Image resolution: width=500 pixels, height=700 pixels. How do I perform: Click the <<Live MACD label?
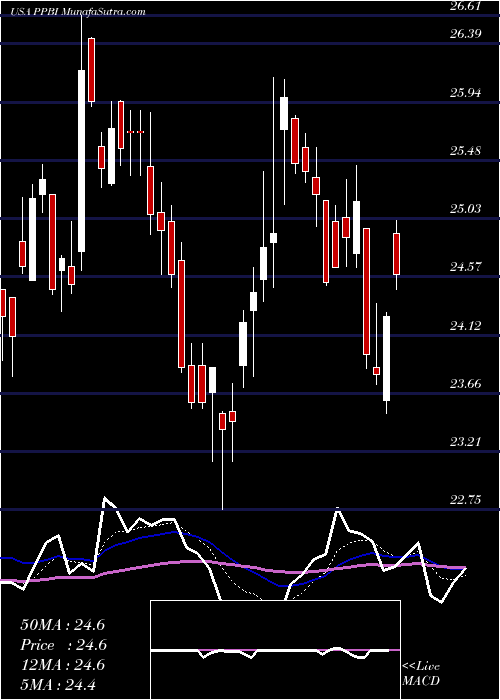tap(421, 674)
